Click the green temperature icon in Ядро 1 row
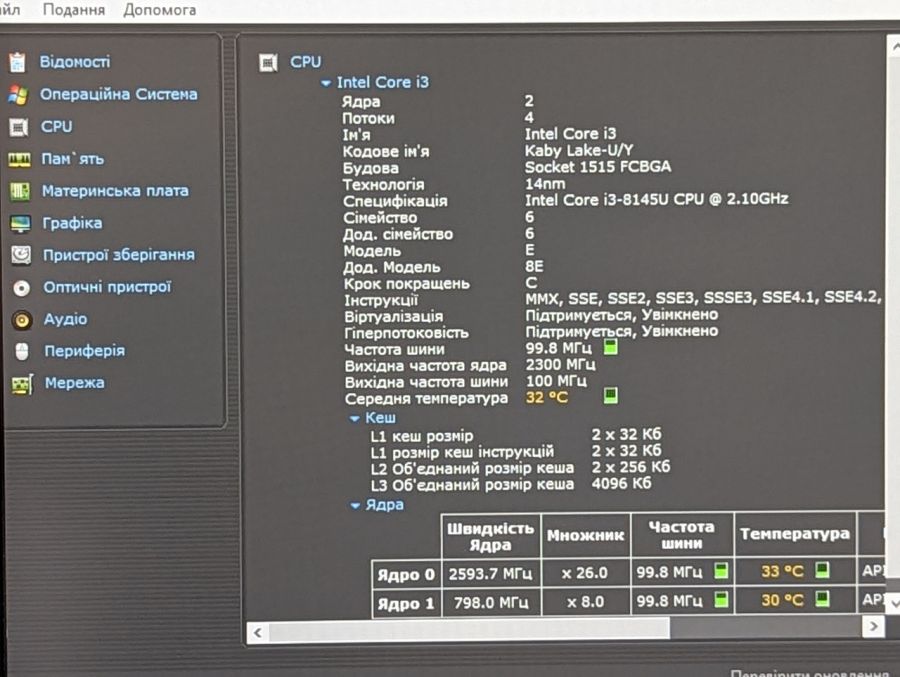This screenshot has width=900, height=677. pyautogui.click(x=823, y=598)
